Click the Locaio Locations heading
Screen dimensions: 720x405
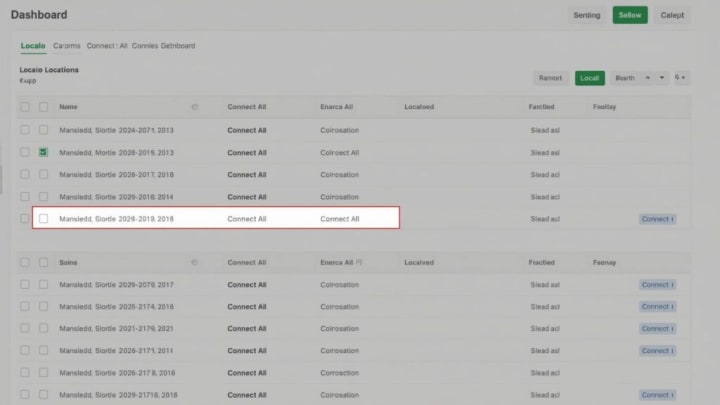pyautogui.click(x=49, y=70)
